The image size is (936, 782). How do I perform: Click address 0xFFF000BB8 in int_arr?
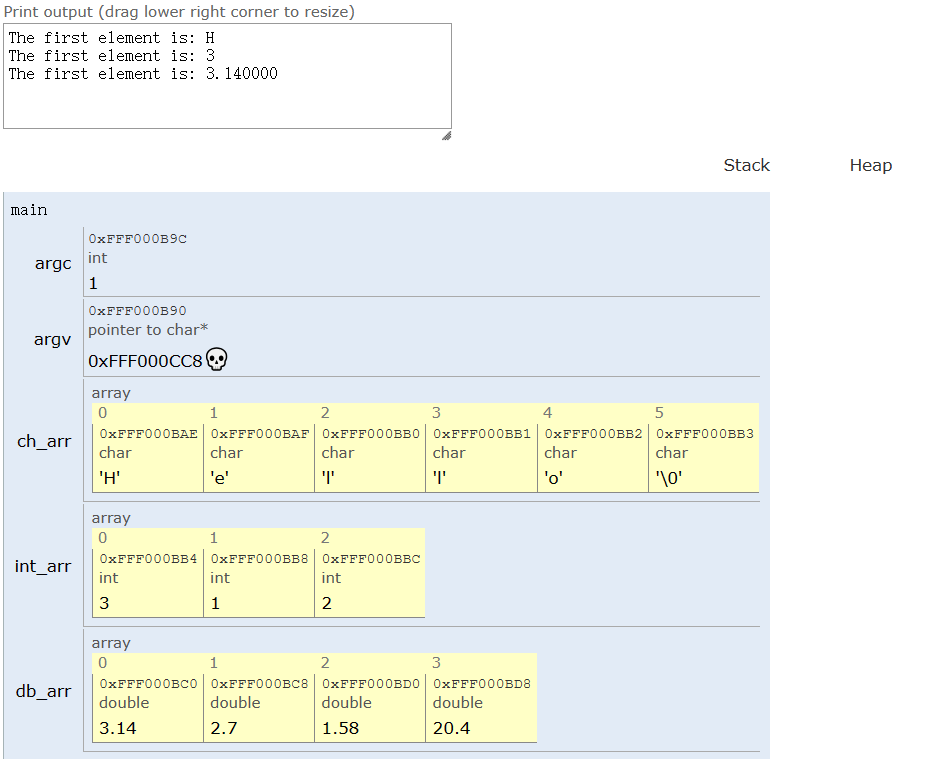259,559
